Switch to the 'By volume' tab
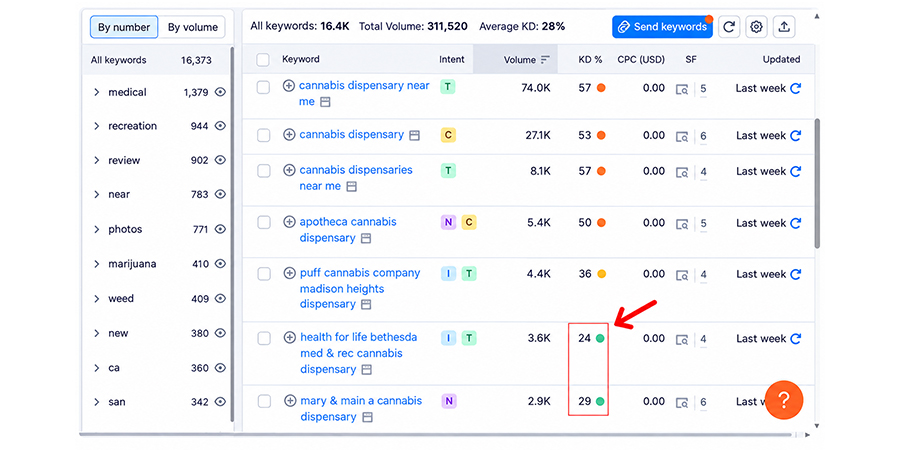 [192, 27]
